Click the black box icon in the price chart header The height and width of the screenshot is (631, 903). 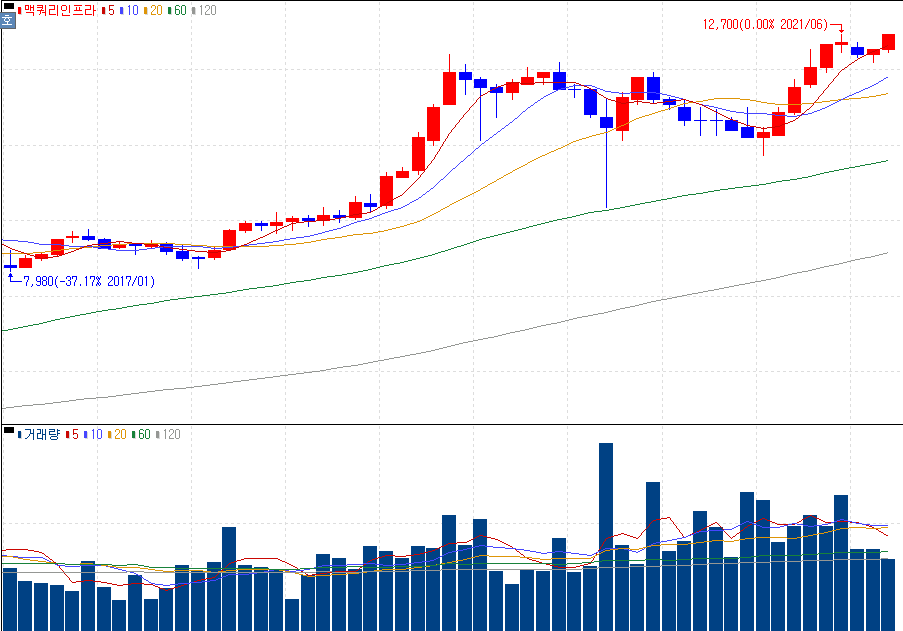tap(9, 6)
